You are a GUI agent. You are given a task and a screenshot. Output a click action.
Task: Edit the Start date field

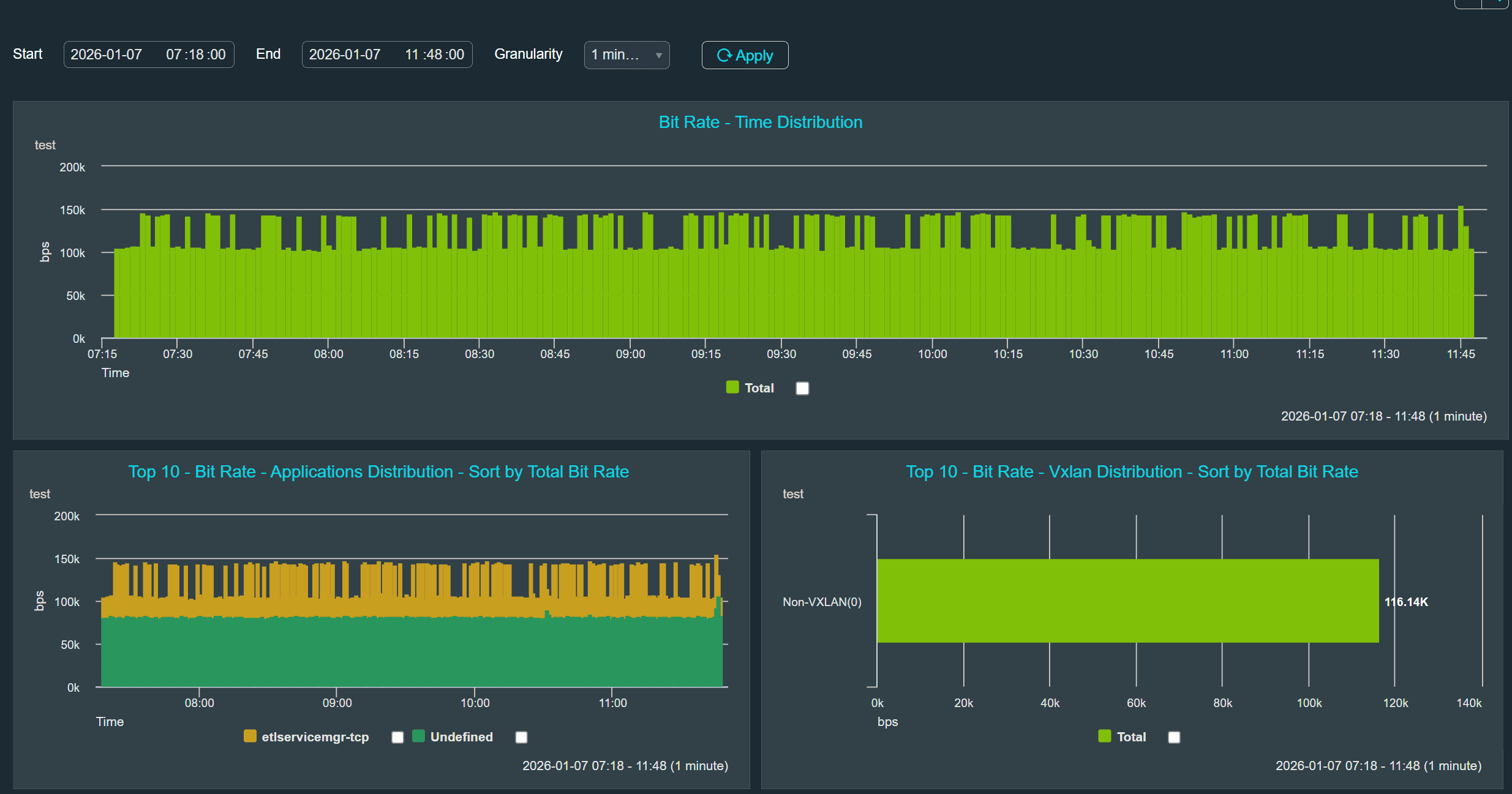(107, 54)
